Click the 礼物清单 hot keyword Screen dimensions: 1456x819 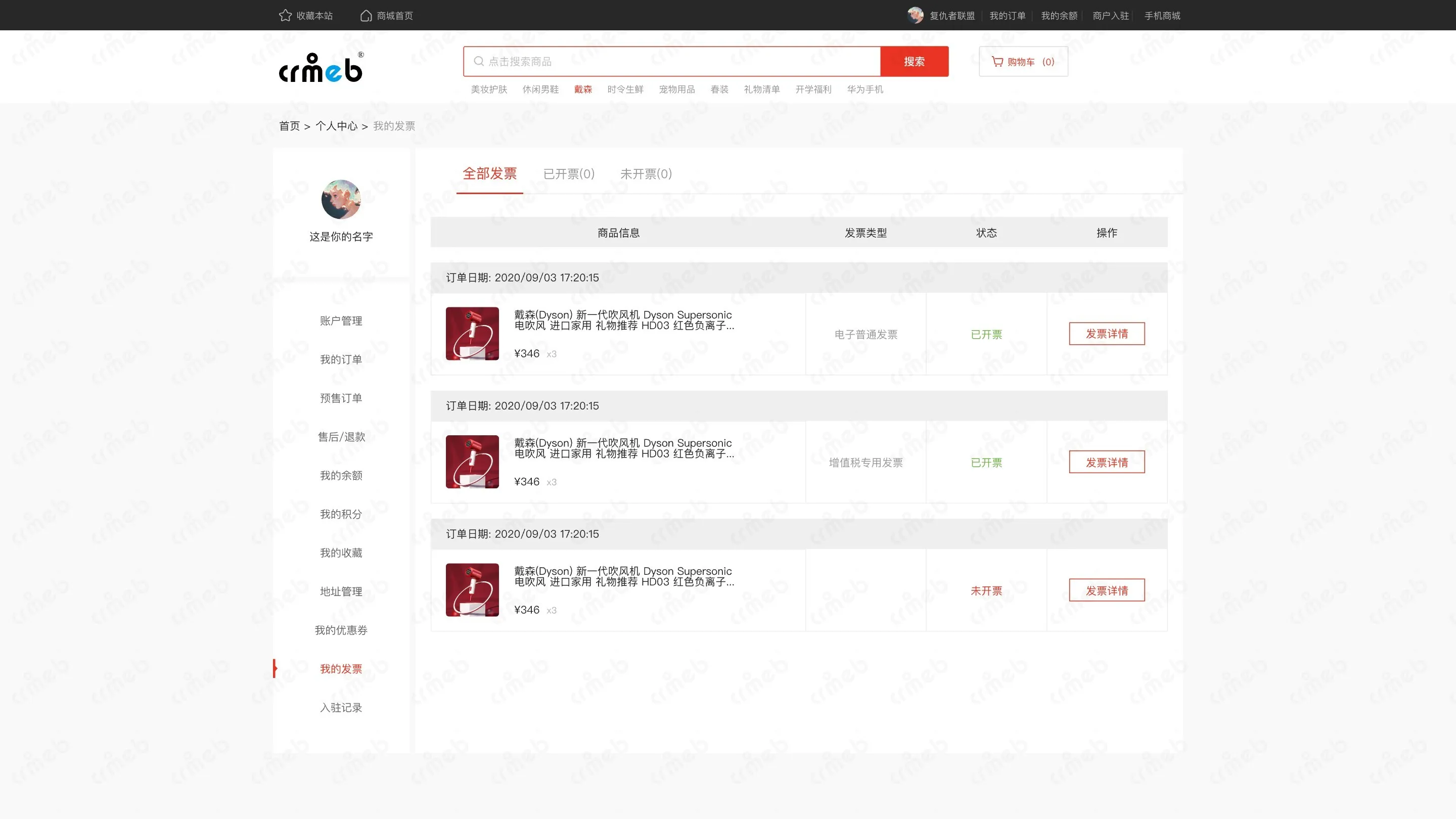coord(762,89)
